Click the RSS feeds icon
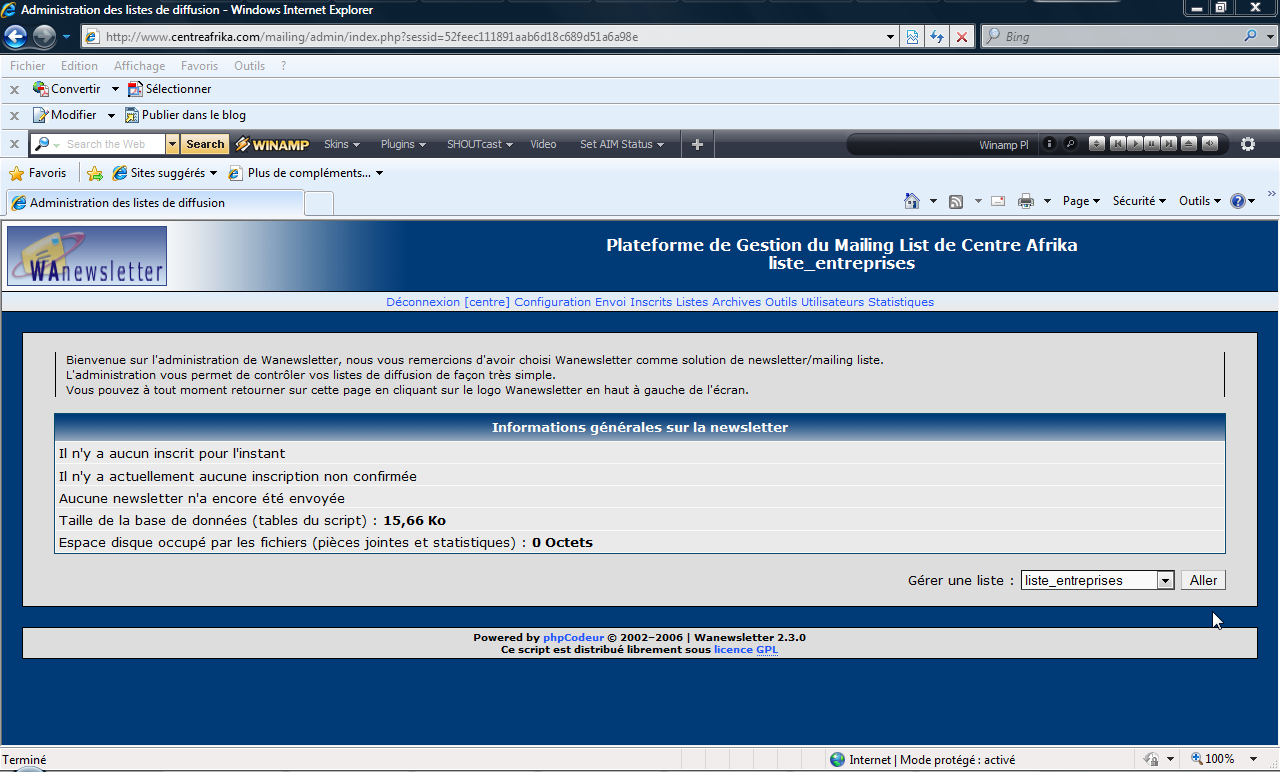Image resolution: width=1280 pixels, height=772 pixels. pyautogui.click(x=956, y=201)
